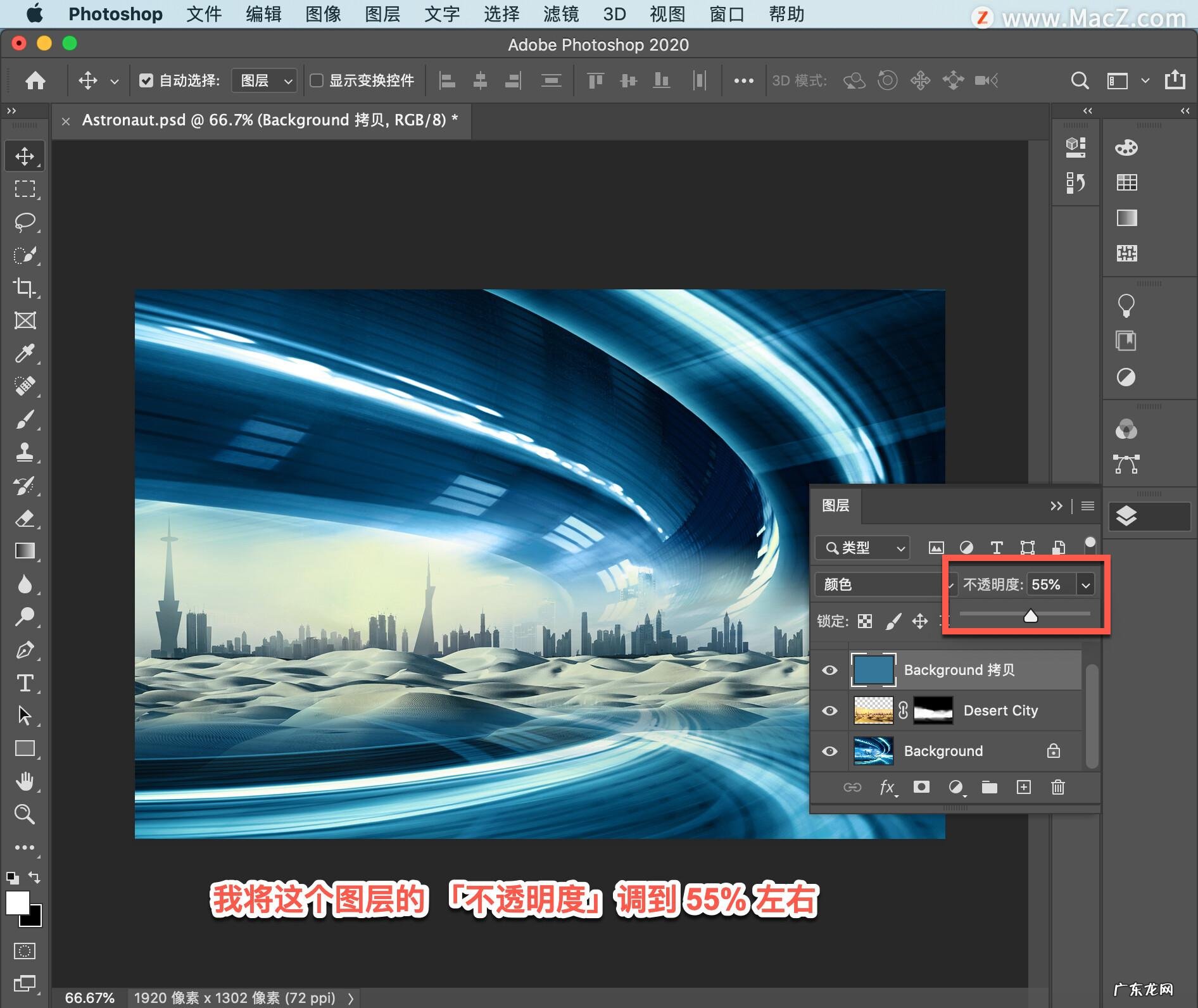Enable the 显示变换控件 checkbox
The height and width of the screenshot is (1008, 1198).
(x=317, y=80)
